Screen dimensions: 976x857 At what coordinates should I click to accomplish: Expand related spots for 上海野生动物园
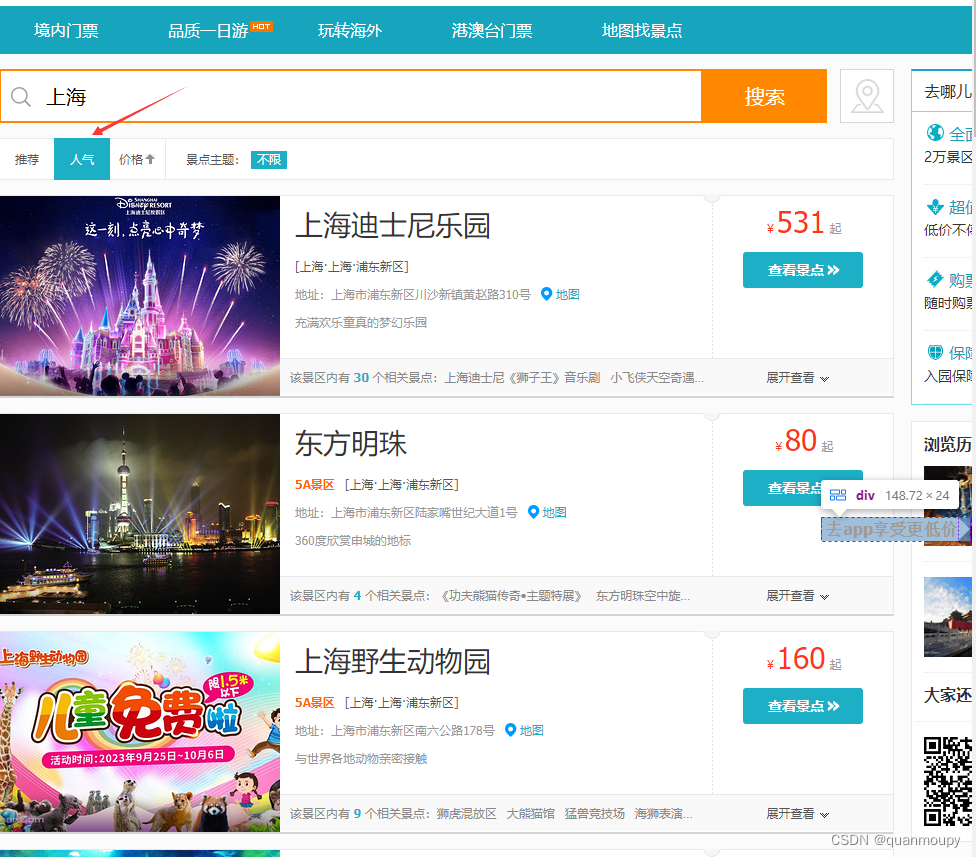[x=797, y=813]
